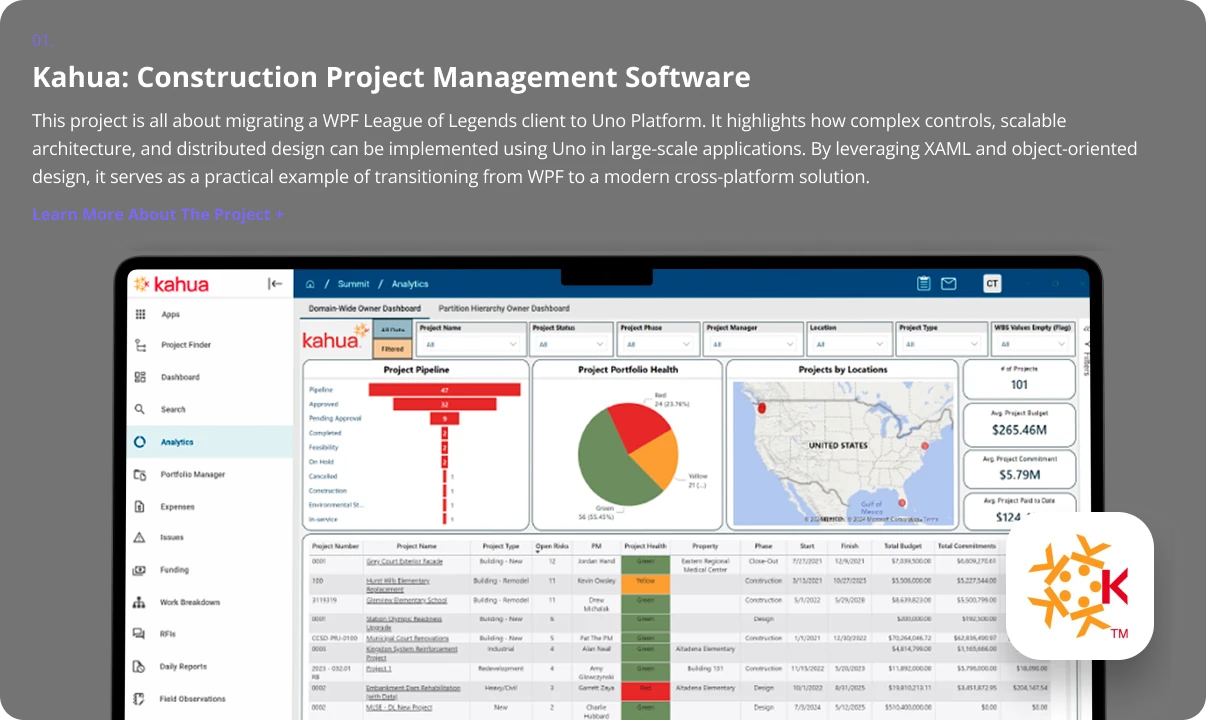Click the Search magnifier icon in sidebar

coord(140,409)
